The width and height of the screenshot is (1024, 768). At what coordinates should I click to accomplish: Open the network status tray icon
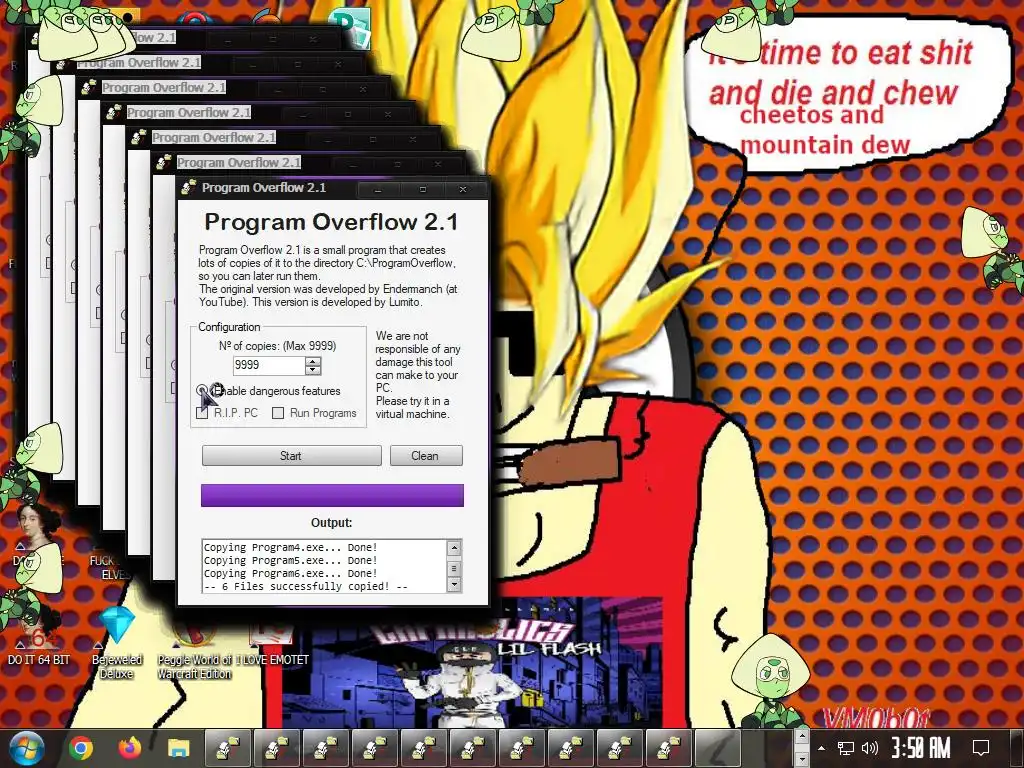tap(846, 748)
